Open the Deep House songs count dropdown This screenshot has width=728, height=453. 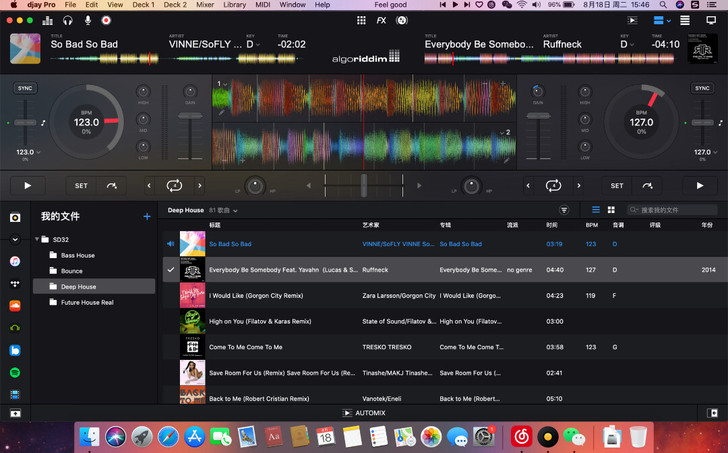point(223,211)
